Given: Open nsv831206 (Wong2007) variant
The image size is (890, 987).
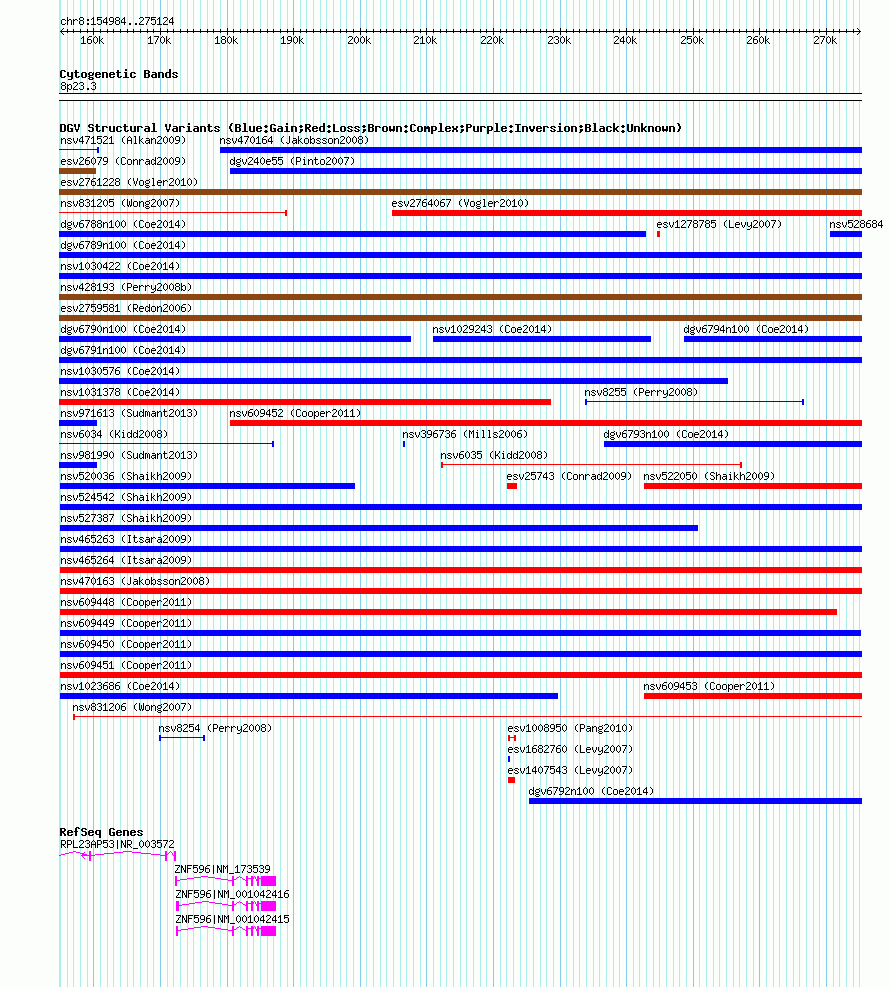Looking at the screenshot, I should click(x=467, y=717).
